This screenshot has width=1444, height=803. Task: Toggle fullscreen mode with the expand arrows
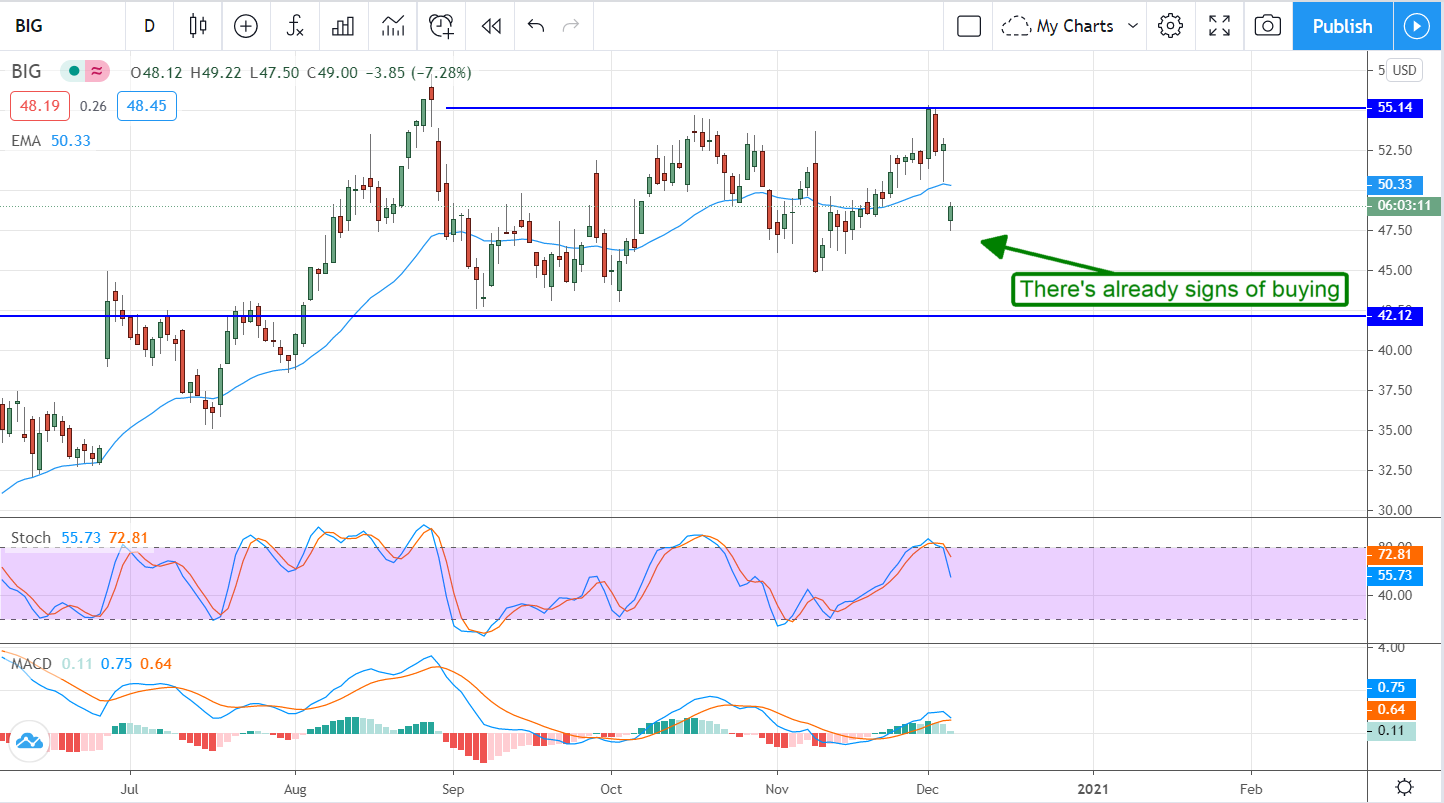tap(1219, 26)
